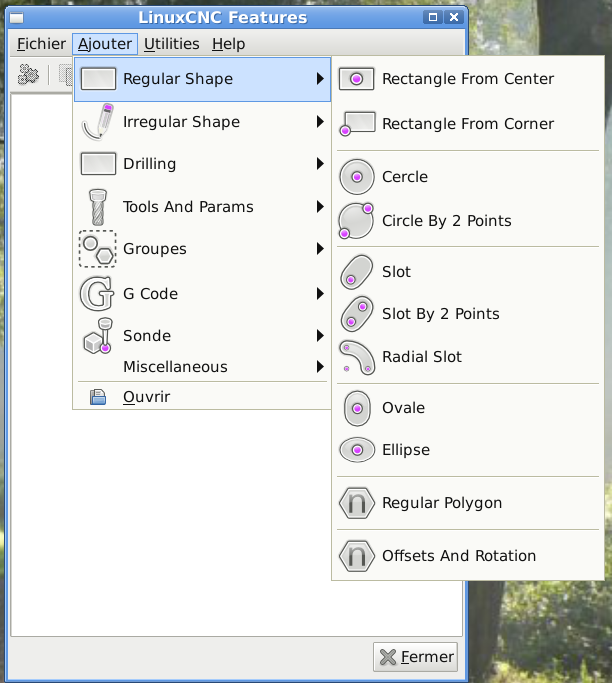Expand the Drilling submenu arrow

click(x=320, y=164)
